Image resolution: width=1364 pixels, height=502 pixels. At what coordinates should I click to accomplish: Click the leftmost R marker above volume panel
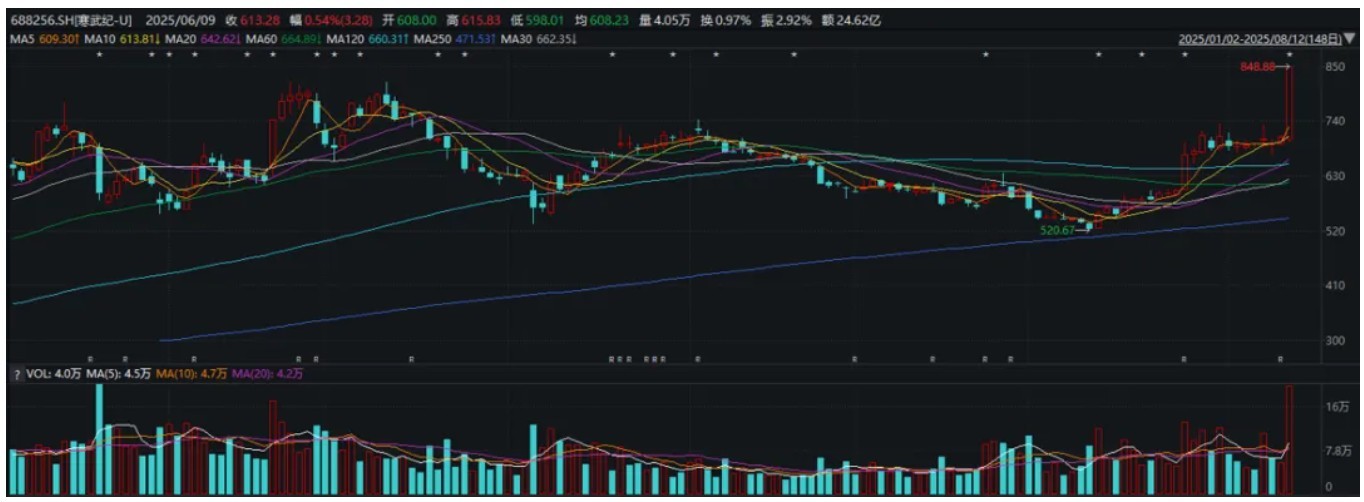click(x=90, y=358)
